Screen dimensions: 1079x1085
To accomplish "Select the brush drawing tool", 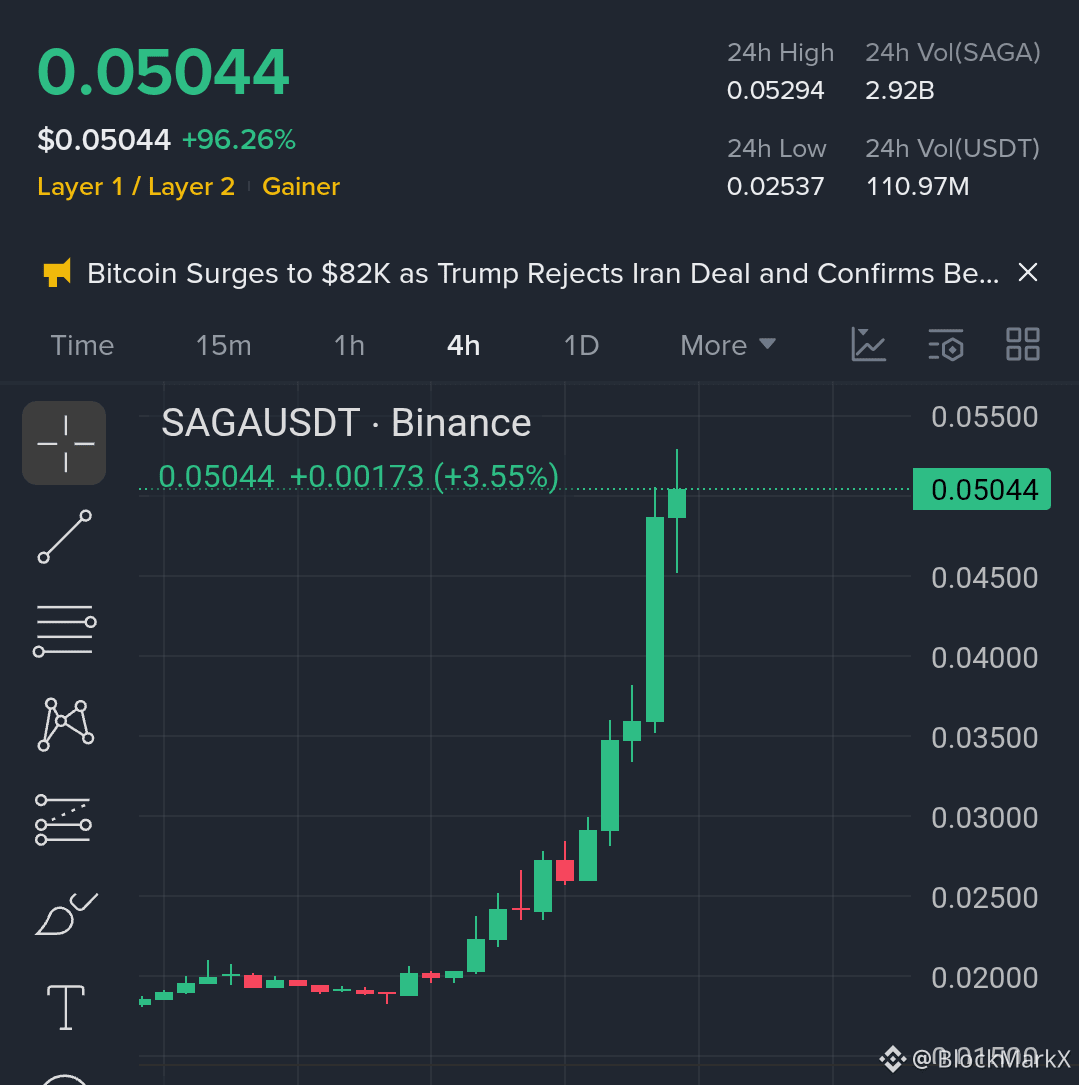I will click(x=66, y=913).
